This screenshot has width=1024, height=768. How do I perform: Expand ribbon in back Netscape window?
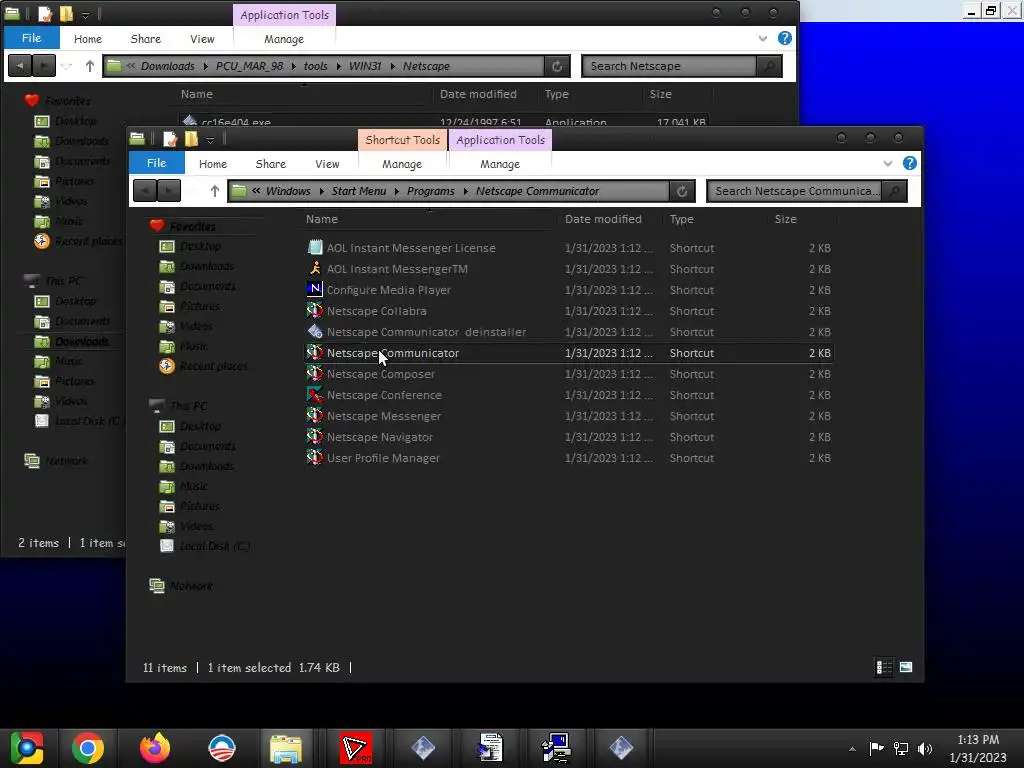point(763,39)
